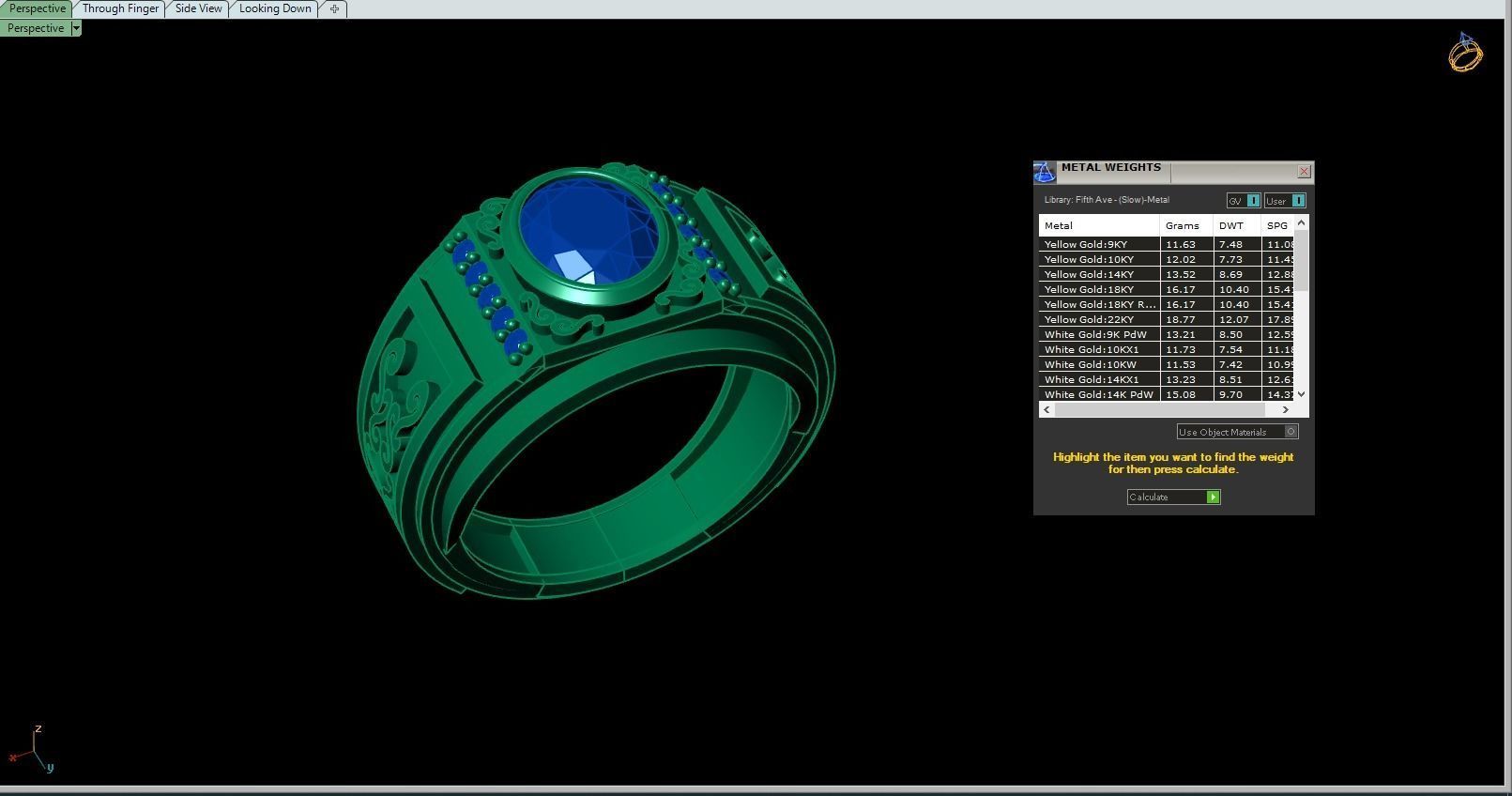1512x796 pixels.
Task: Select the Yellow Gold:18KY row
Action: [1167, 289]
